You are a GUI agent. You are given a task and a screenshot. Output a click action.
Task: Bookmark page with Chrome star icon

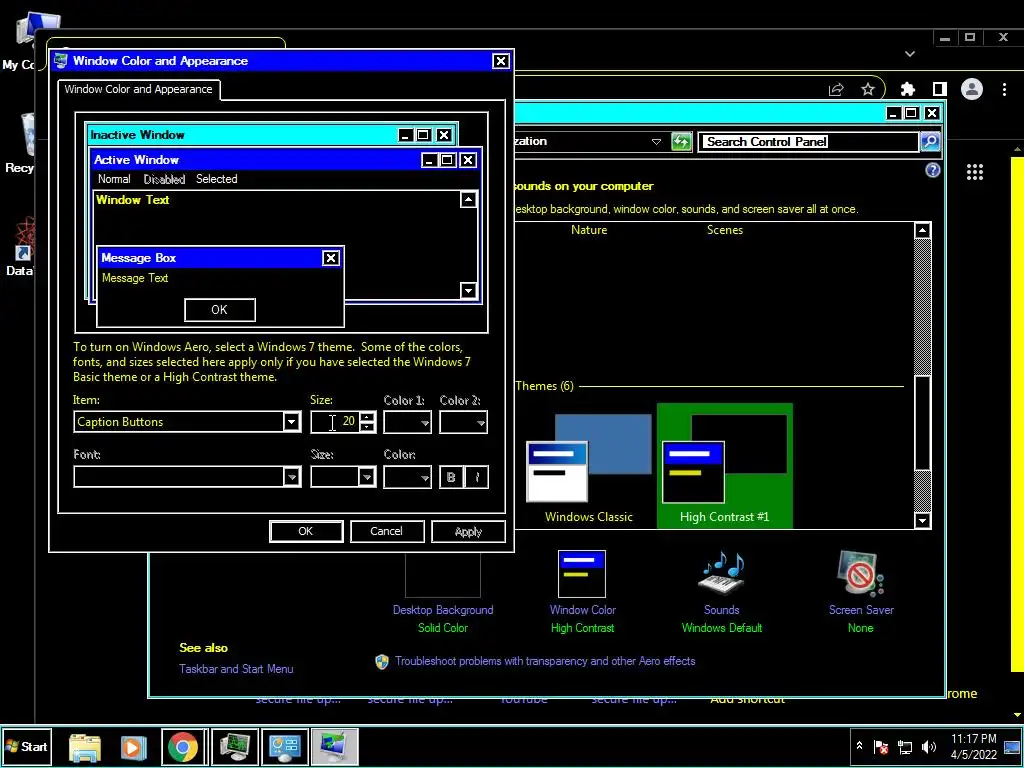[x=867, y=89]
